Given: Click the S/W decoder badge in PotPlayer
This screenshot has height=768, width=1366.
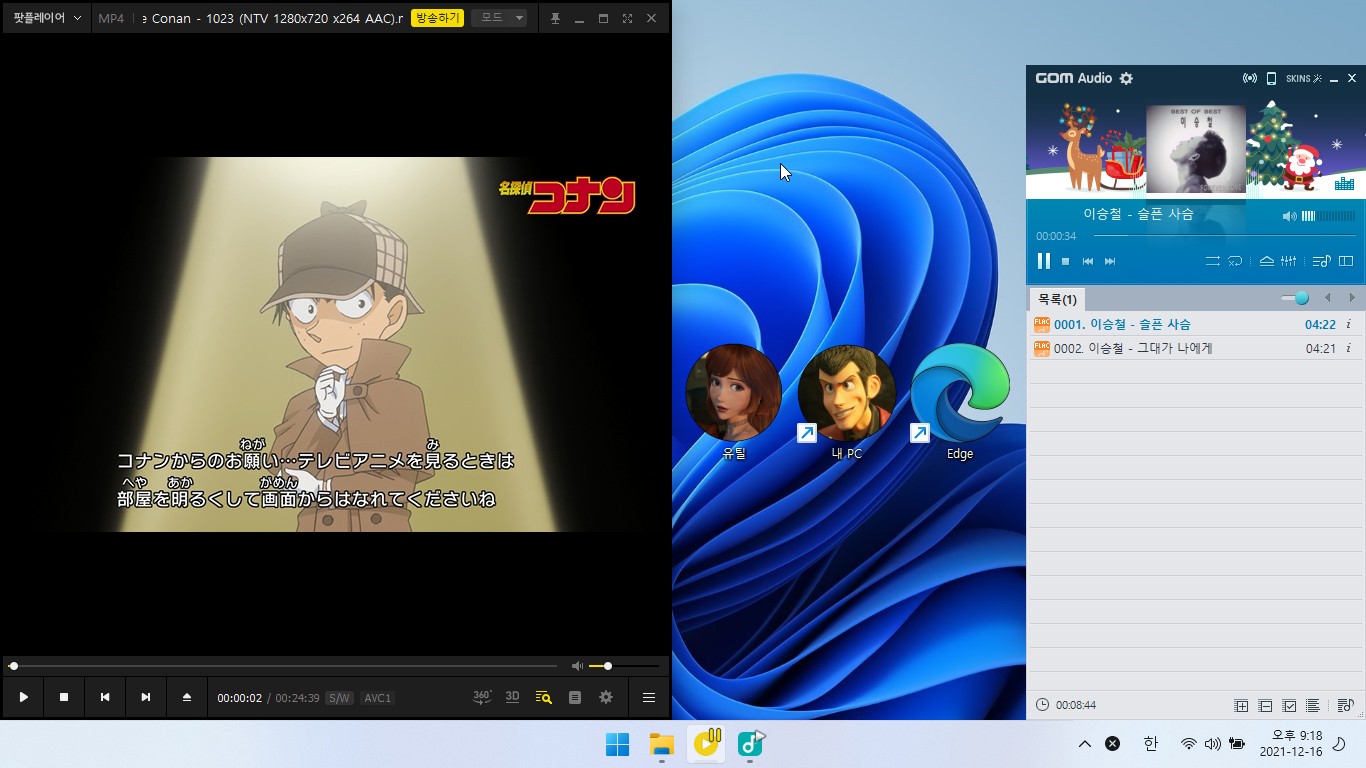Looking at the screenshot, I should point(339,698).
